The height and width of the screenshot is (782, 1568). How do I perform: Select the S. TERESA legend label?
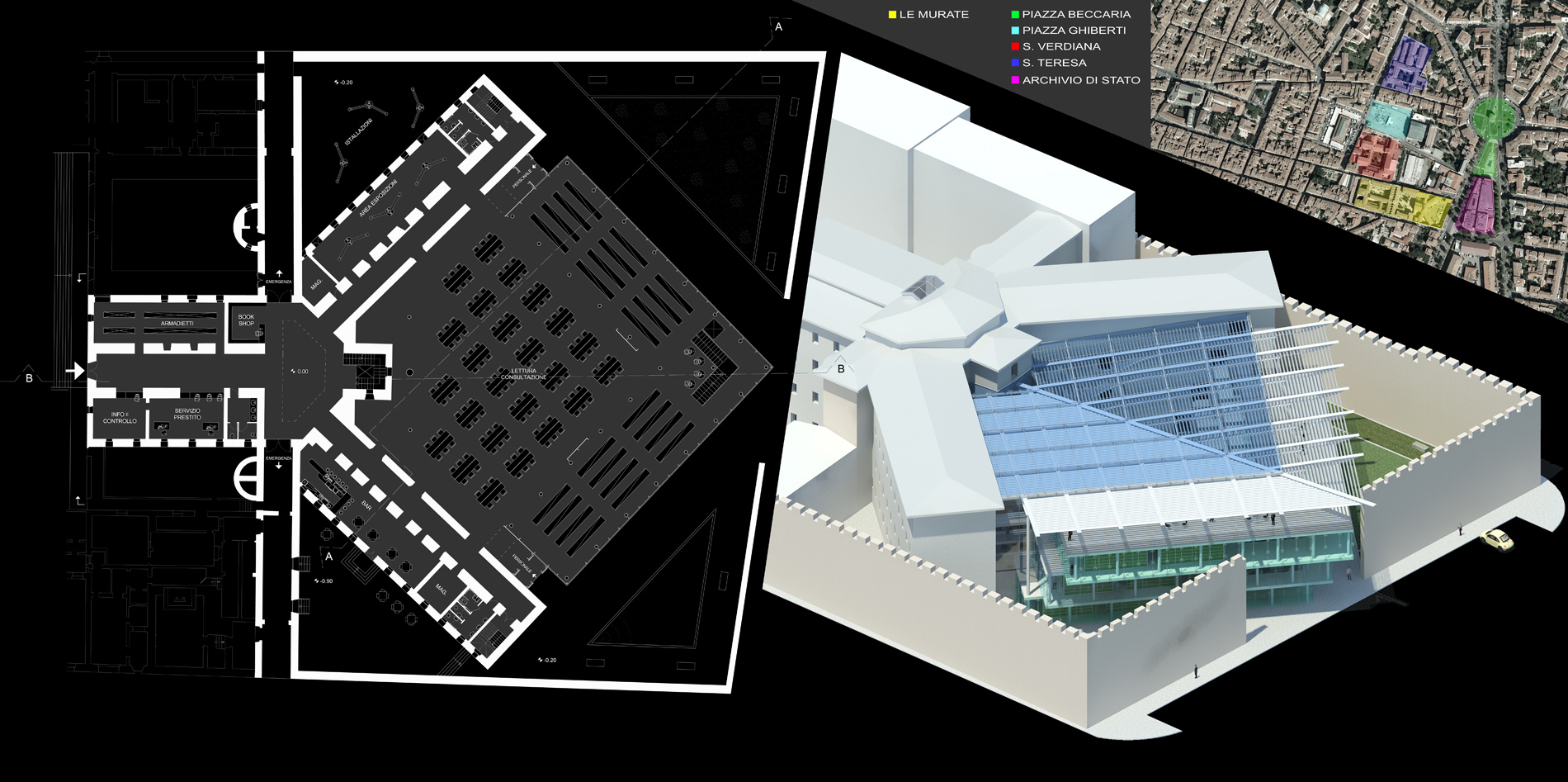click(x=1054, y=63)
